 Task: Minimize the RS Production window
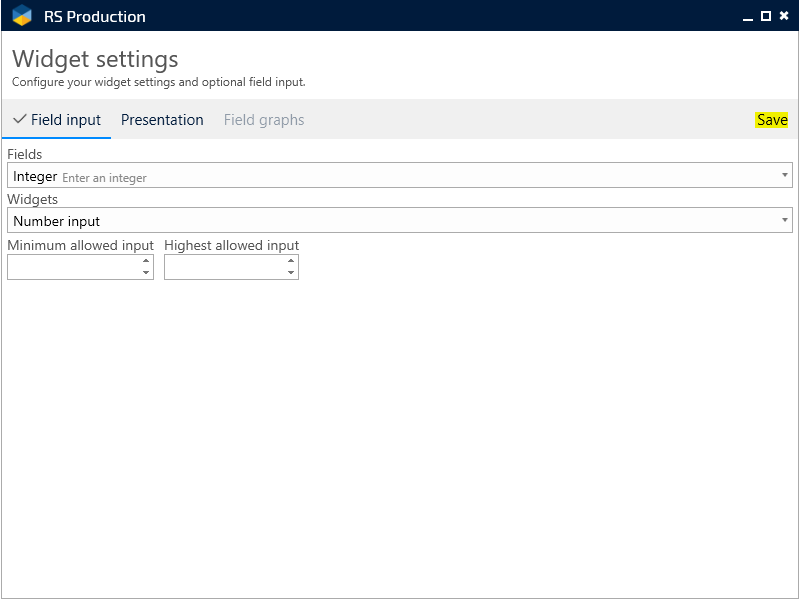[x=748, y=16]
